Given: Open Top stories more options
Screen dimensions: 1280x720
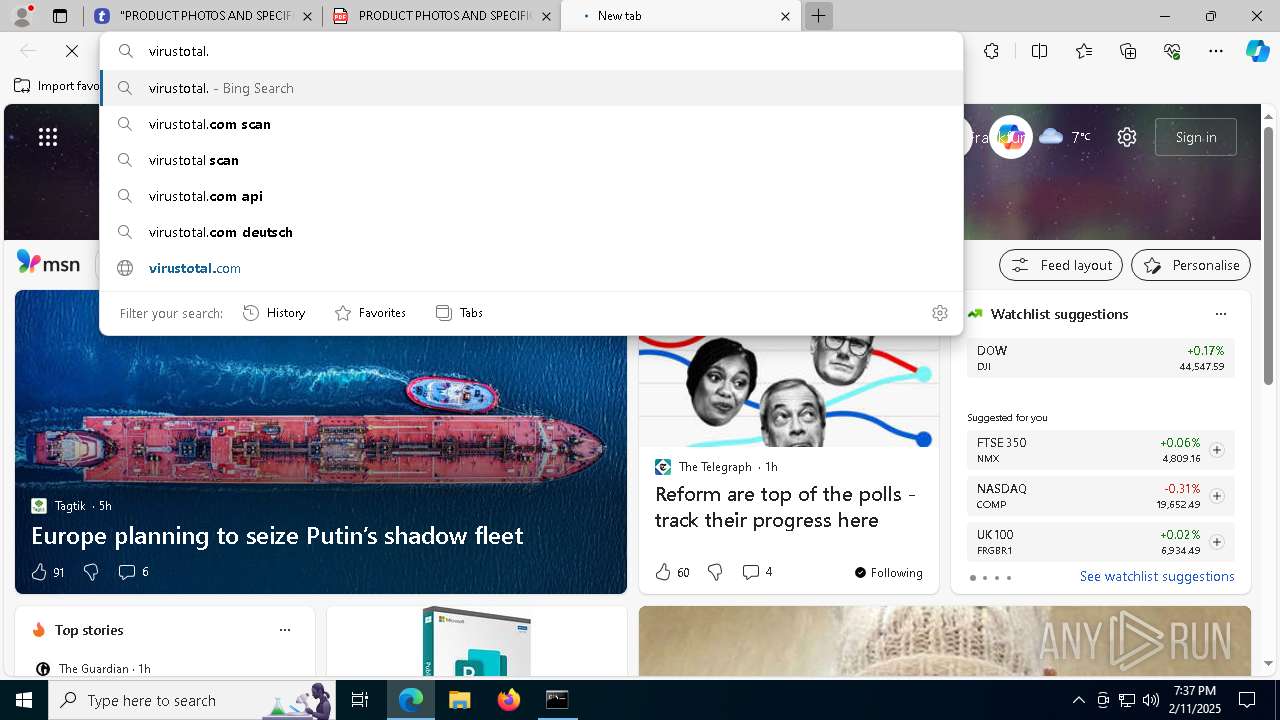Looking at the screenshot, I should pyautogui.click(x=285, y=630).
